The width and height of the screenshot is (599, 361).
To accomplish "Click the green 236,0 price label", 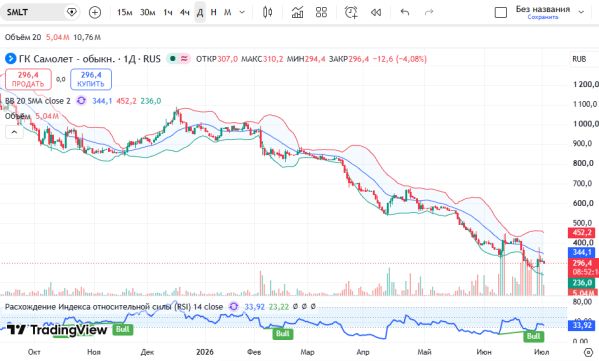I will (581, 283).
